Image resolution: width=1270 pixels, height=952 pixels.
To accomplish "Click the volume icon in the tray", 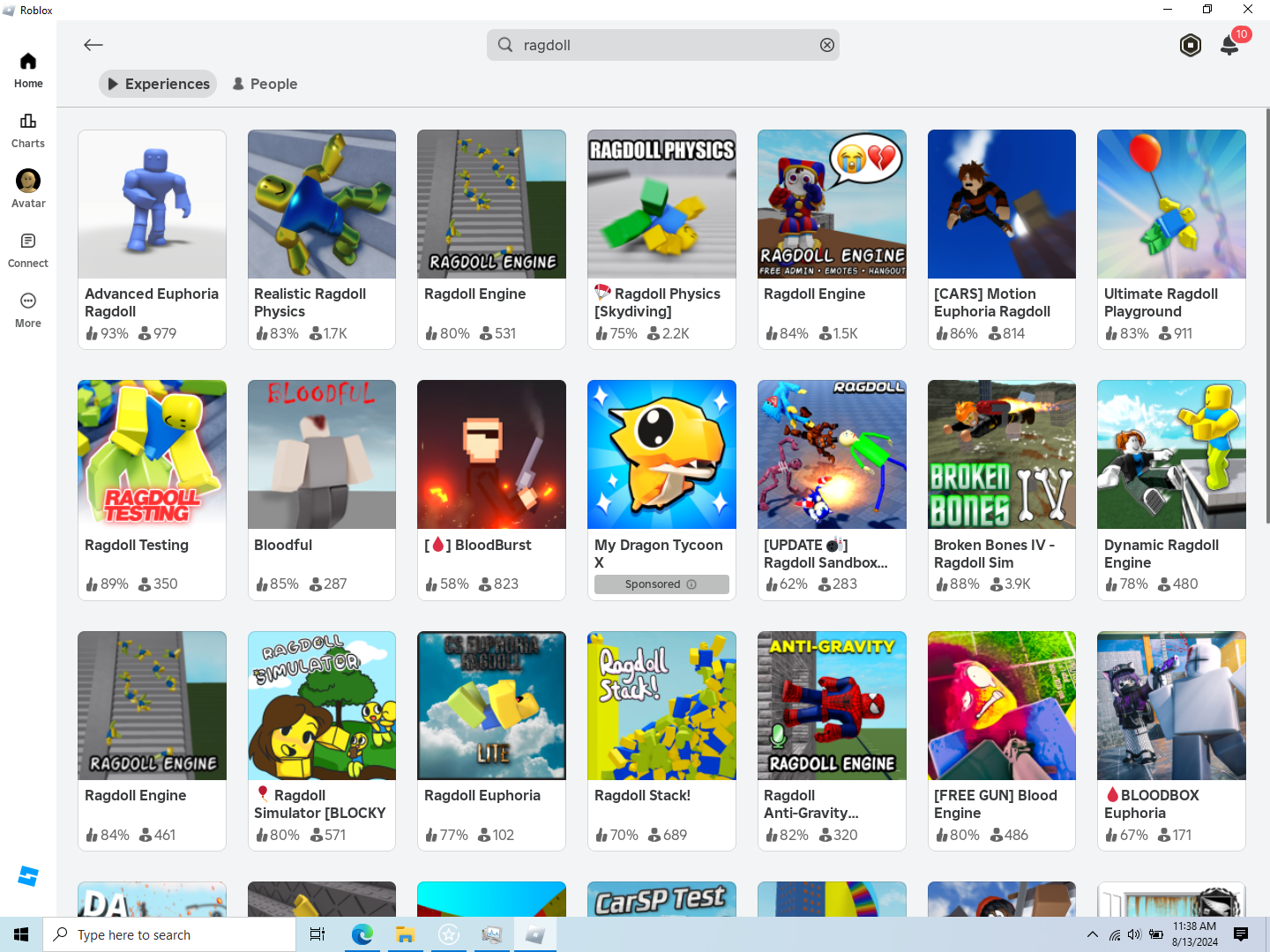I will [1134, 934].
